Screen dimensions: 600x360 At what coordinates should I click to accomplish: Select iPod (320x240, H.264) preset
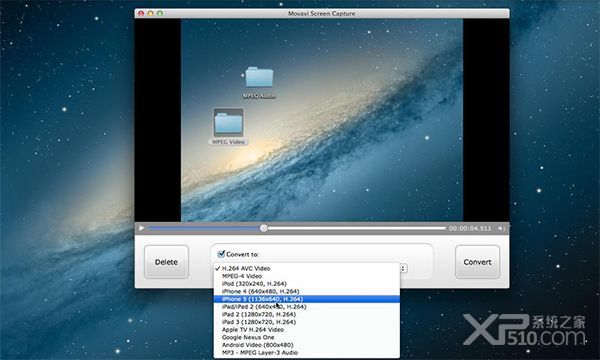(x=307, y=283)
